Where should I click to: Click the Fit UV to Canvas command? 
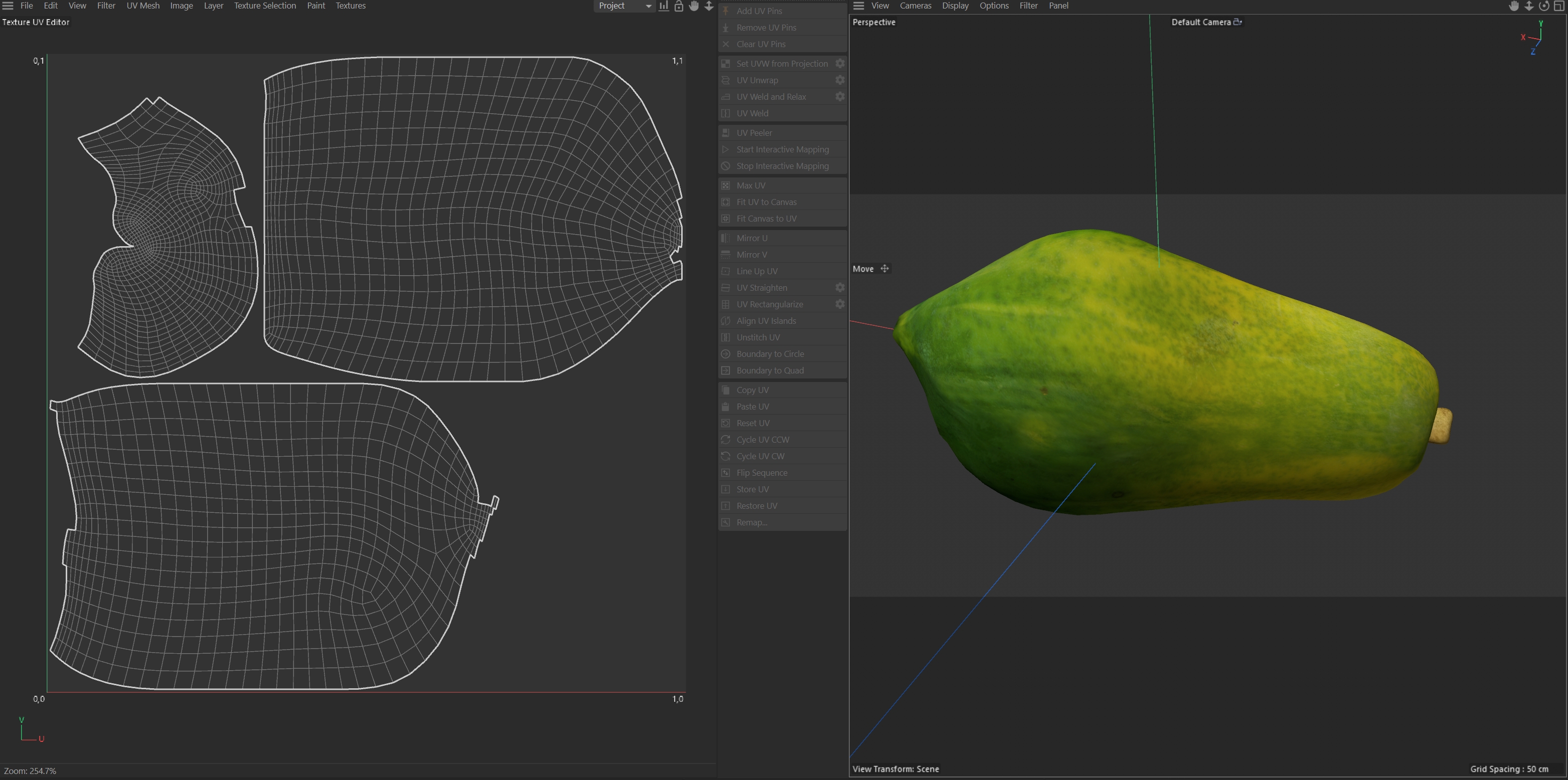click(766, 202)
